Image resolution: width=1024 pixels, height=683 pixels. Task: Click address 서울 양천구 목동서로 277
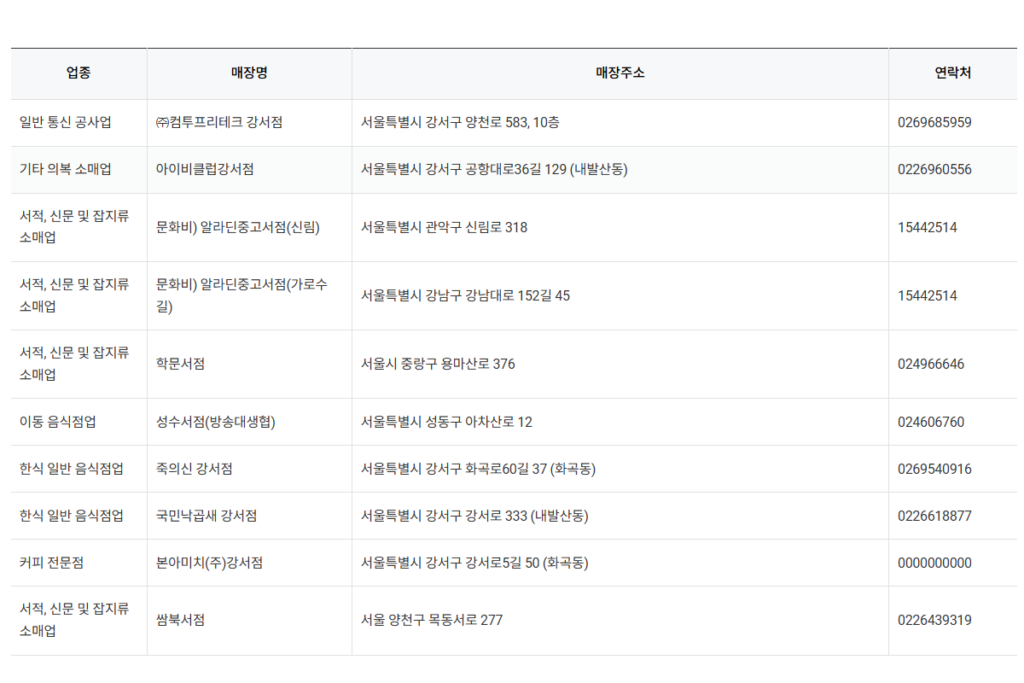tap(431, 619)
